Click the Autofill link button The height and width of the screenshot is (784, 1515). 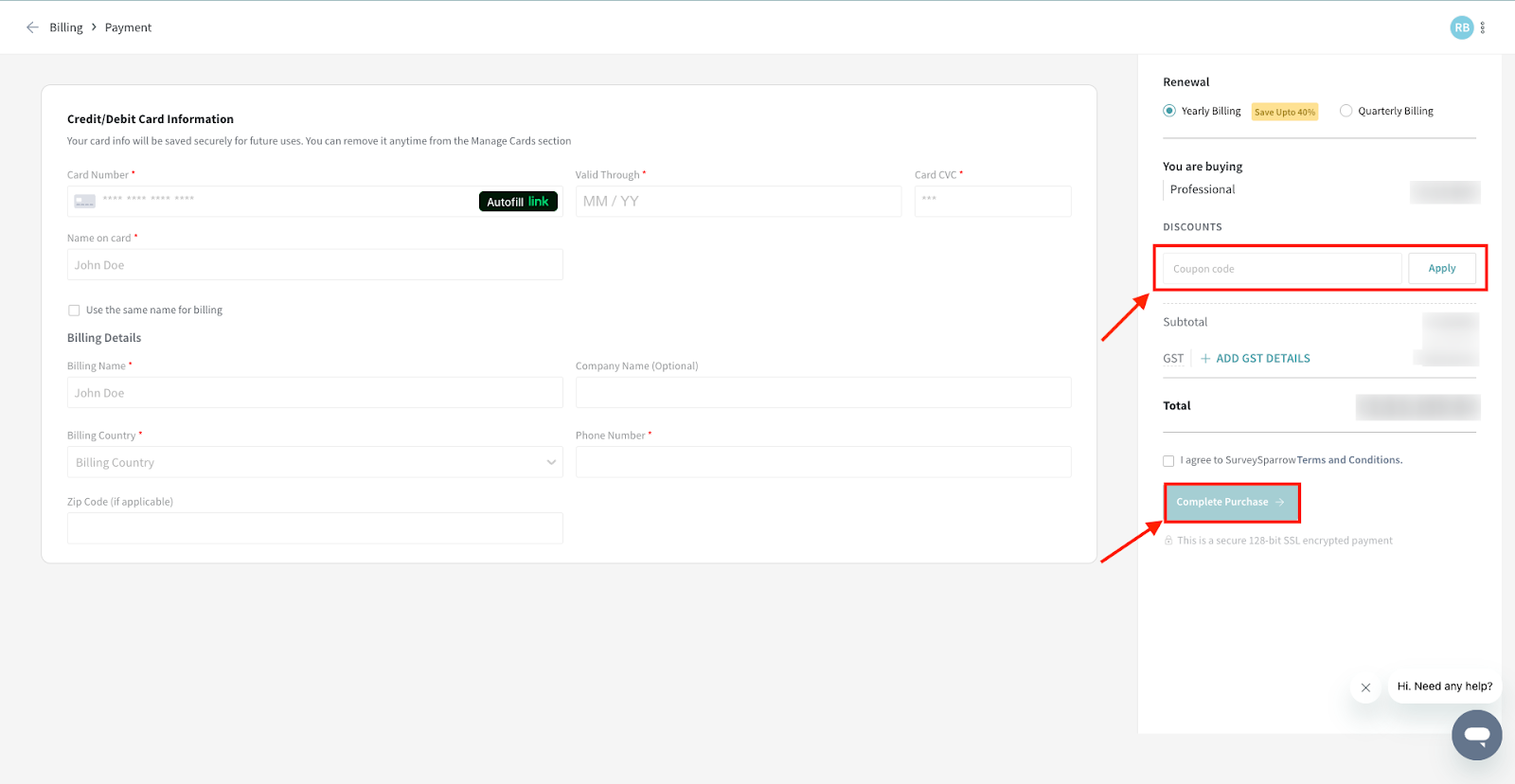pyautogui.click(x=518, y=202)
